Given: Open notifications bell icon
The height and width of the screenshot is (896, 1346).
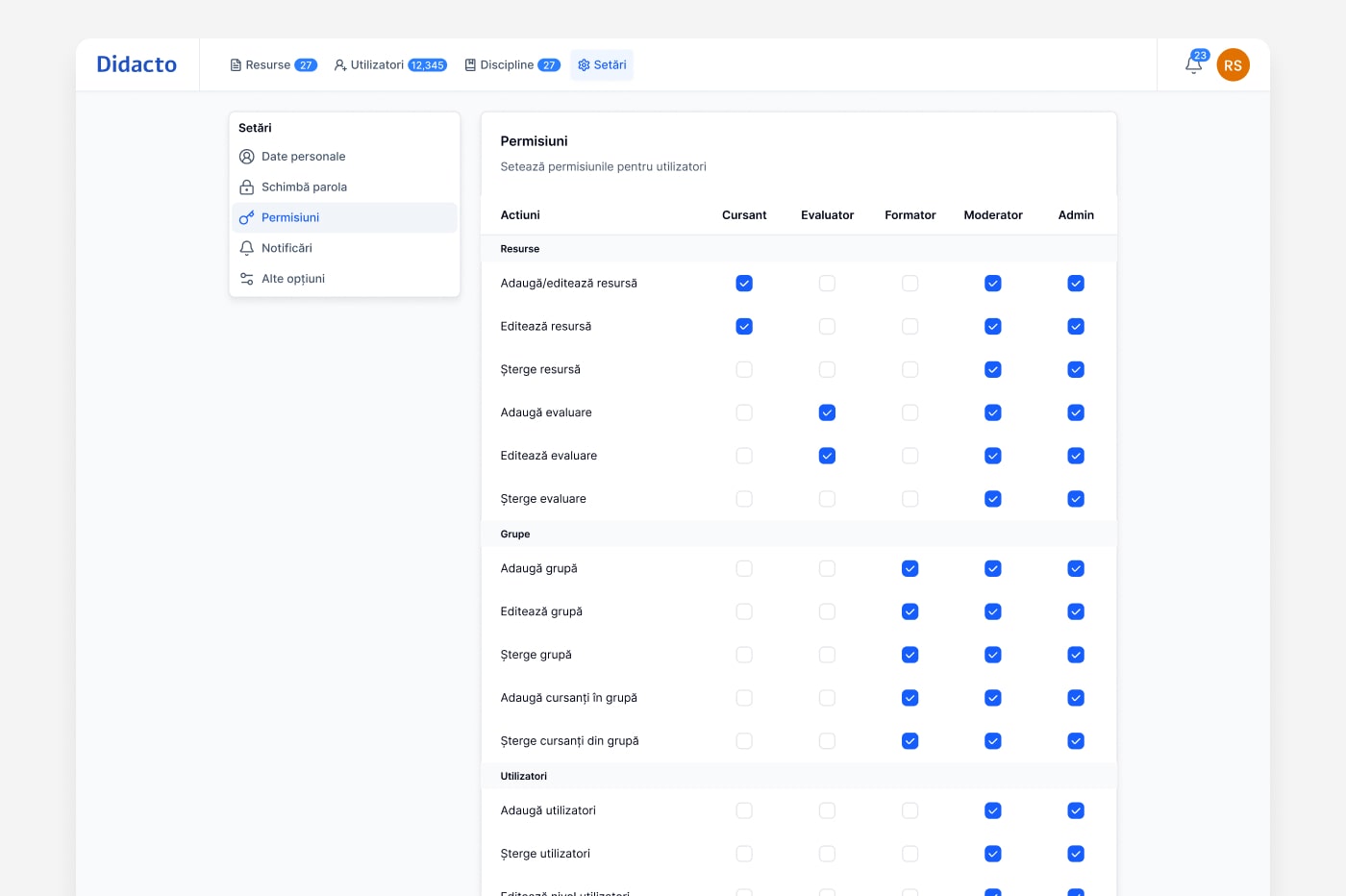Looking at the screenshot, I should point(1193,65).
